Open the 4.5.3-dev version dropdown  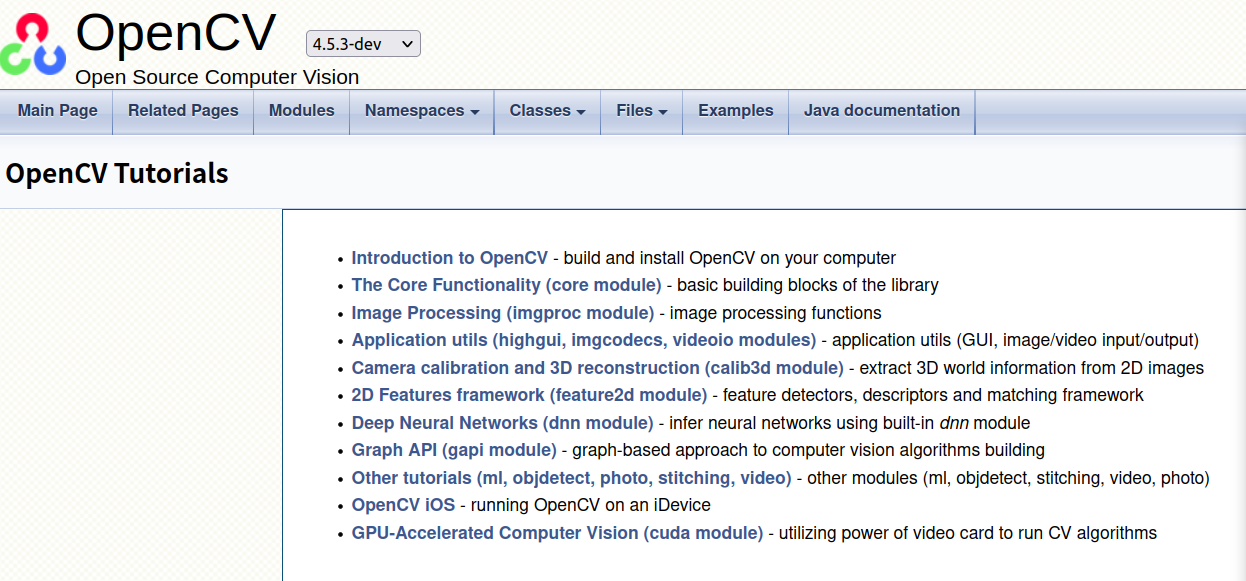click(x=363, y=44)
